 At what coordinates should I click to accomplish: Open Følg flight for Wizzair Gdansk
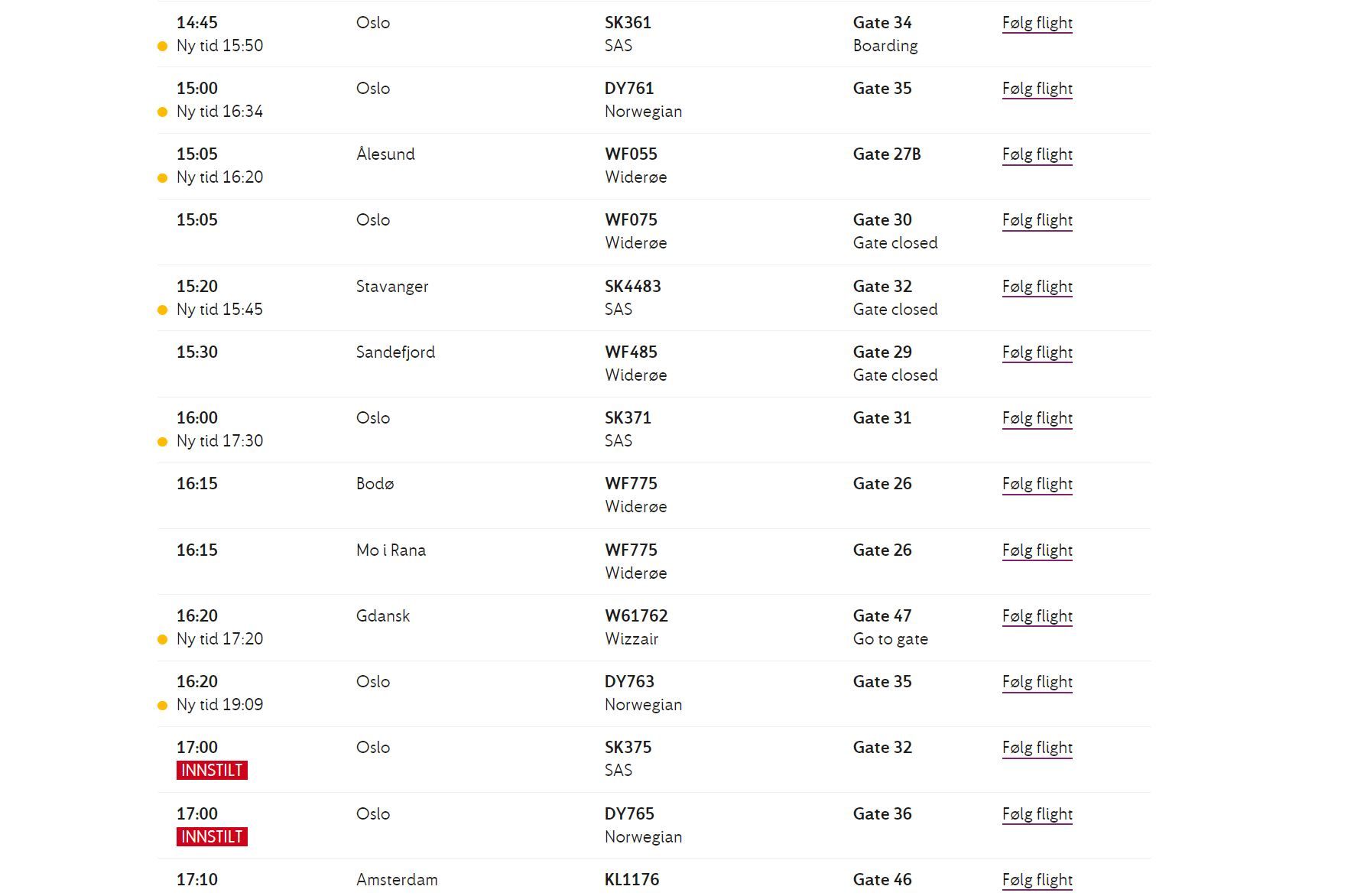click(x=1037, y=616)
